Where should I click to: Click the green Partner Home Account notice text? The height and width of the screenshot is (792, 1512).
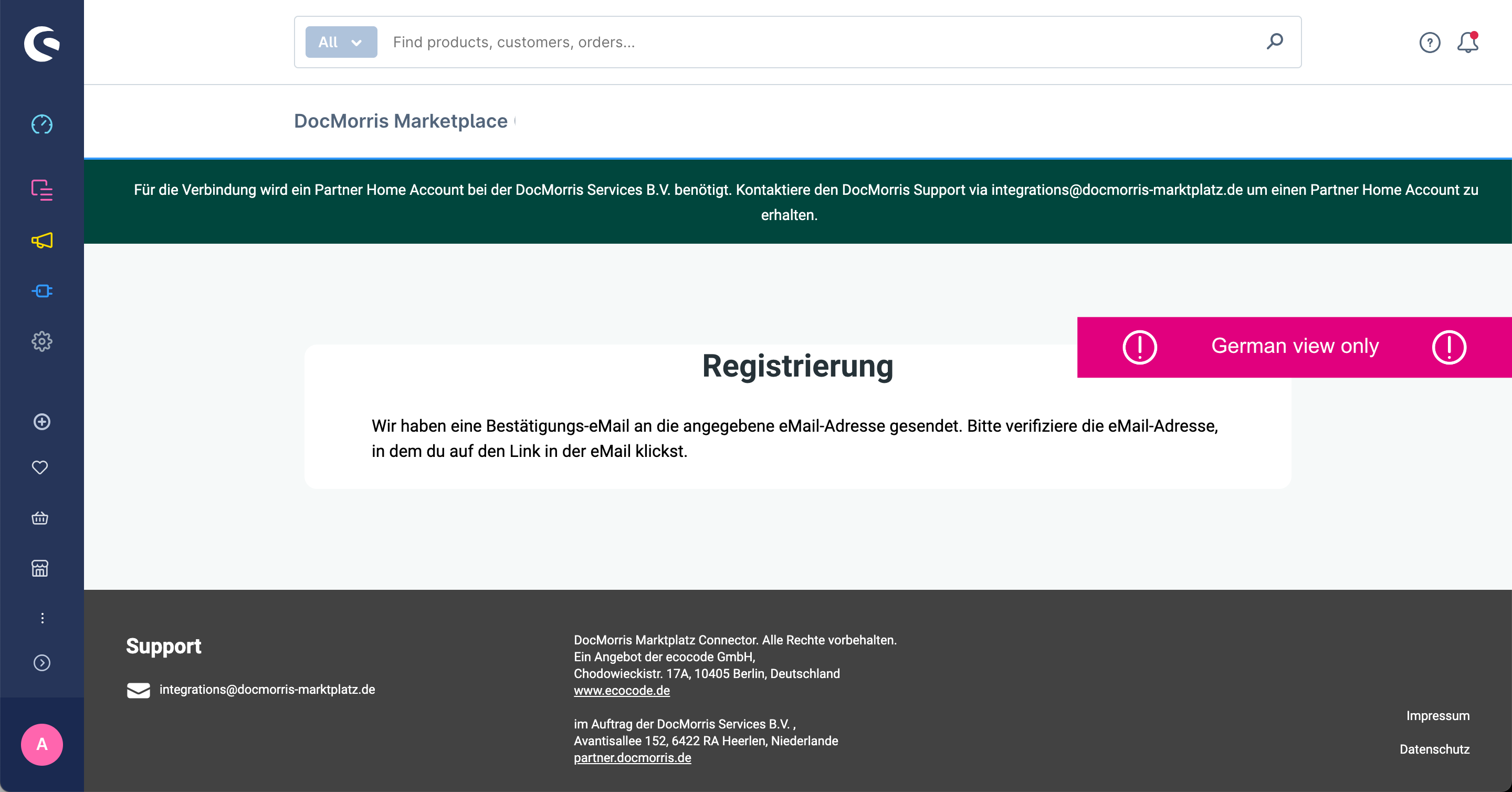806,203
